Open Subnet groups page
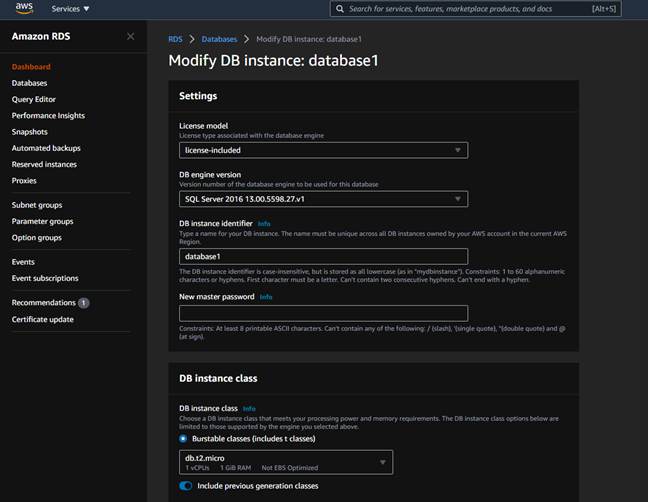The image size is (648, 502). pyautogui.click(x=37, y=205)
